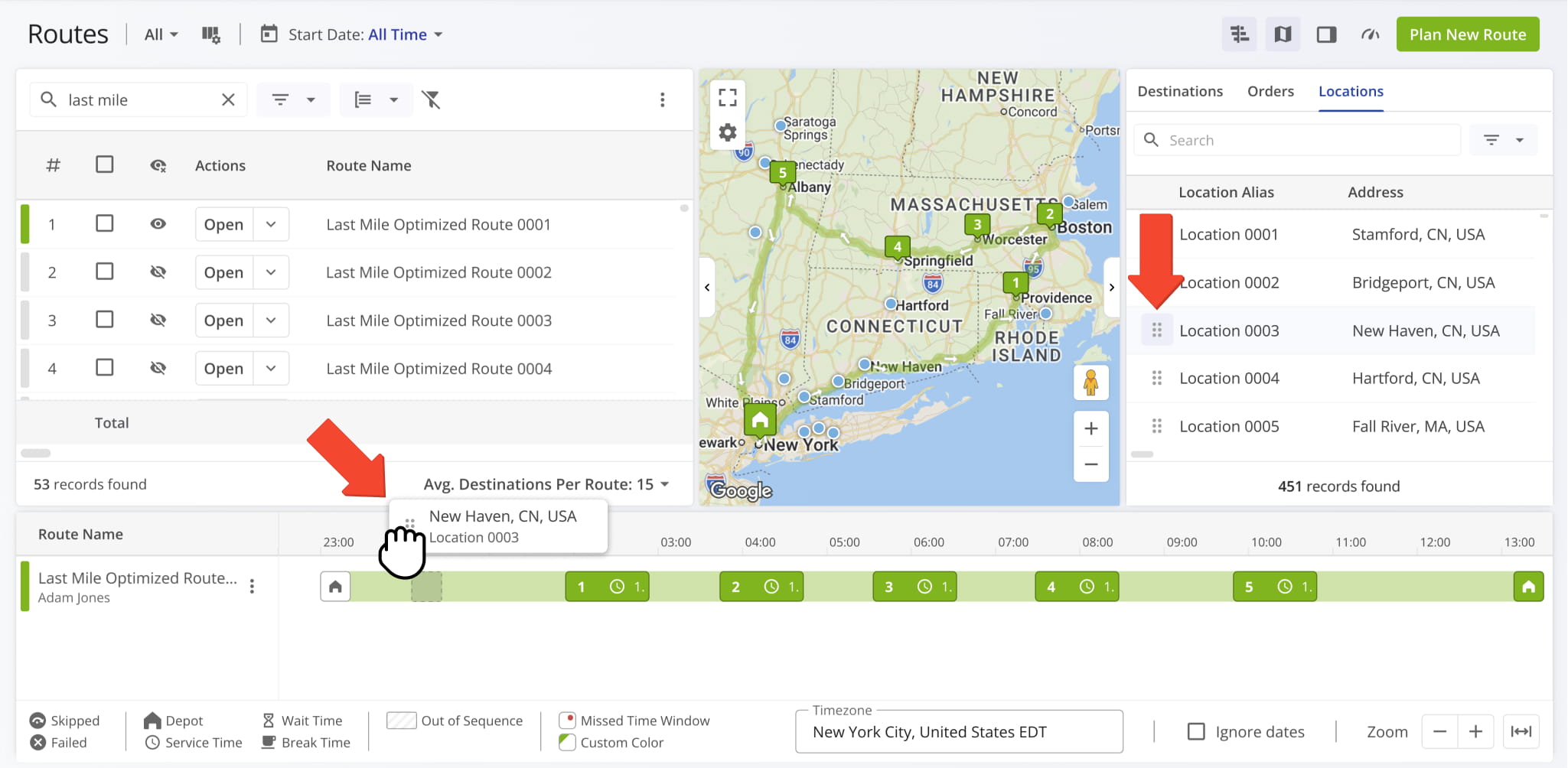The width and height of the screenshot is (1568, 768).
Task: Open the route timeline three-dot menu
Action: point(252,587)
